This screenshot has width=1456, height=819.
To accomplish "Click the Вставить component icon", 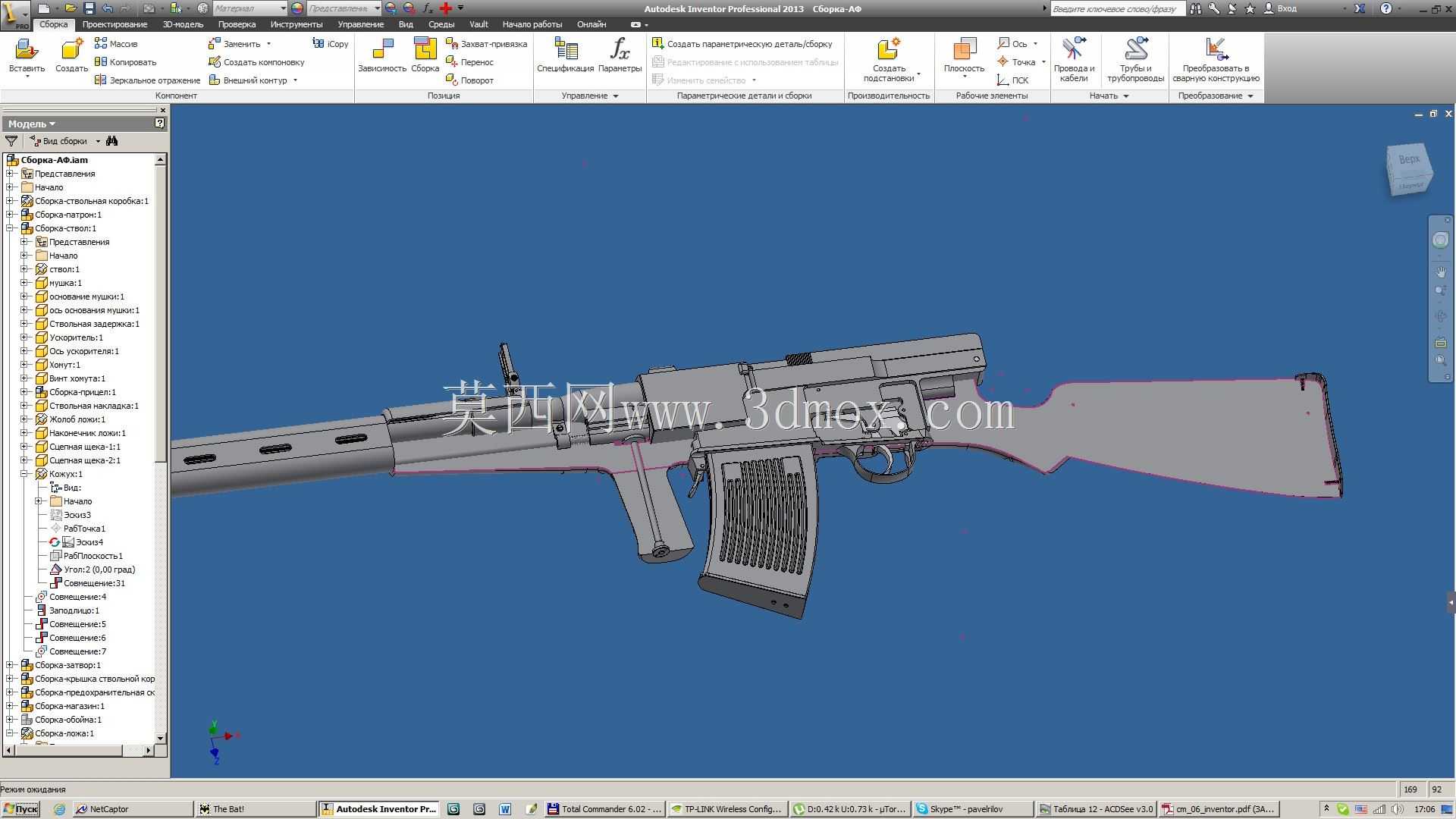I will [x=27, y=49].
